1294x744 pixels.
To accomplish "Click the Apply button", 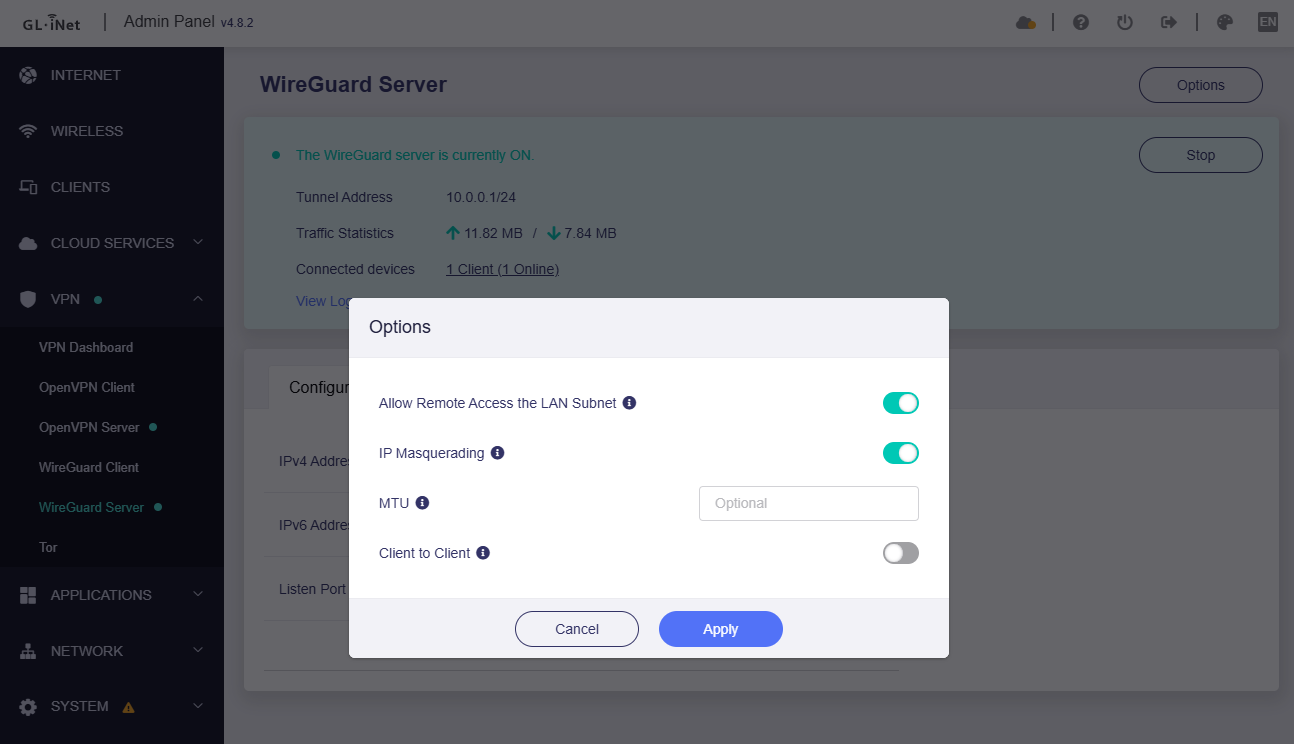I will (x=720, y=629).
